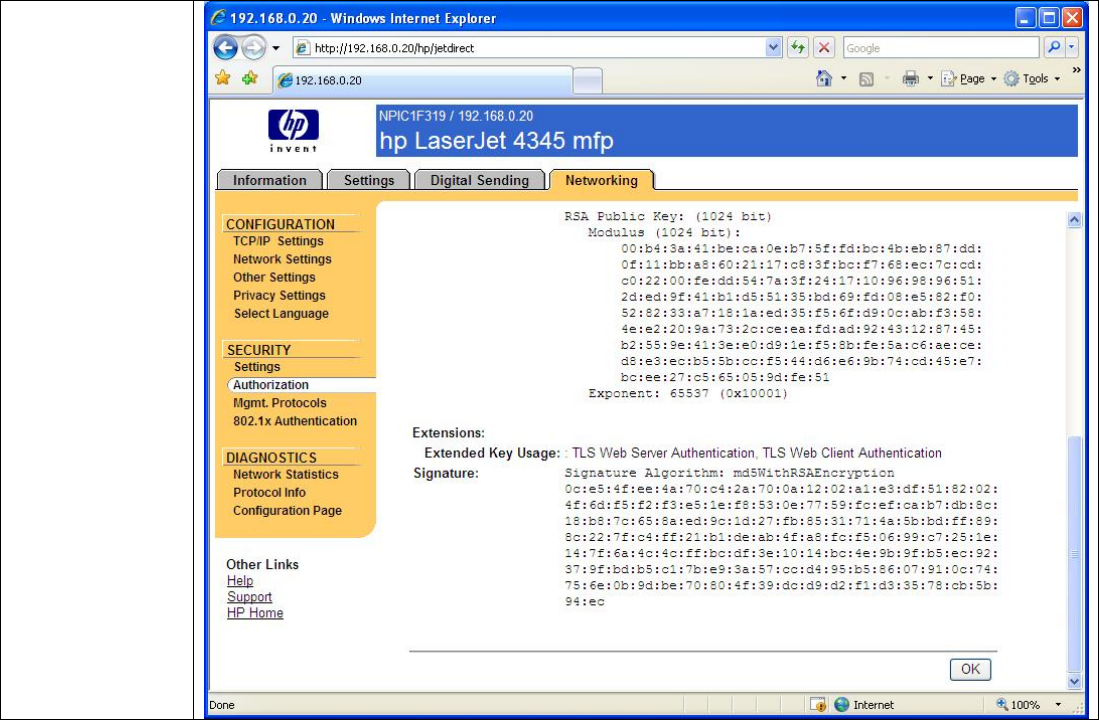Open Other Settings in sidebar
Viewport: 1099px width, 720px height.
tap(274, 277)
